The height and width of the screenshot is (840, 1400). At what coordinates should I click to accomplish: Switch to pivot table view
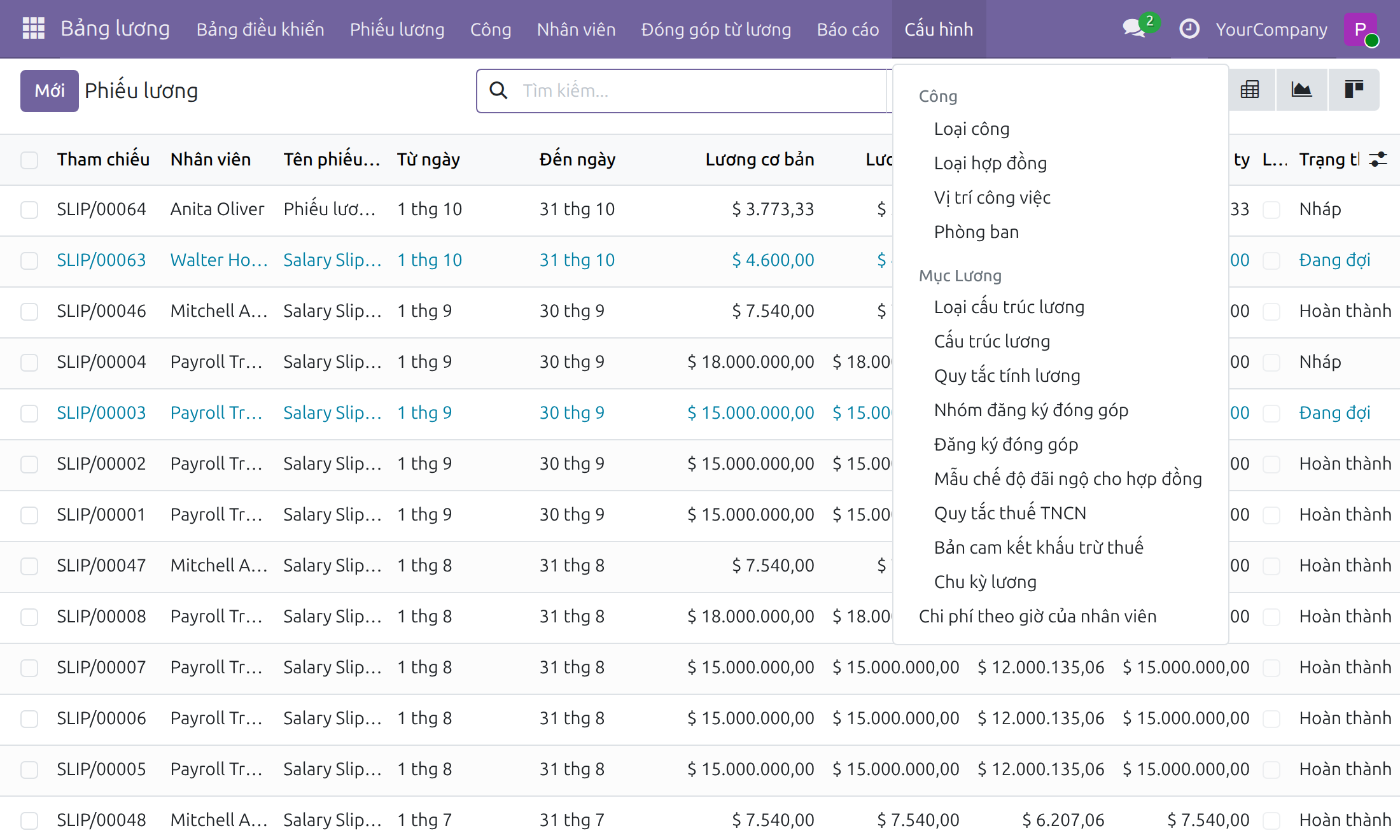pos(1250,90)
